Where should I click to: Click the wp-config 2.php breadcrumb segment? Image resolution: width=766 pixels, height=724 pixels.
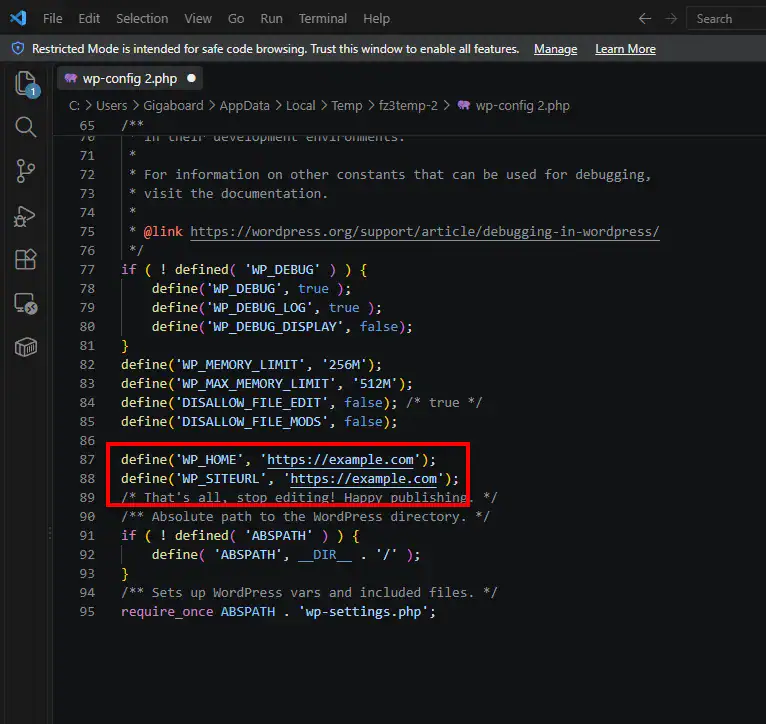tap(523, 106)
